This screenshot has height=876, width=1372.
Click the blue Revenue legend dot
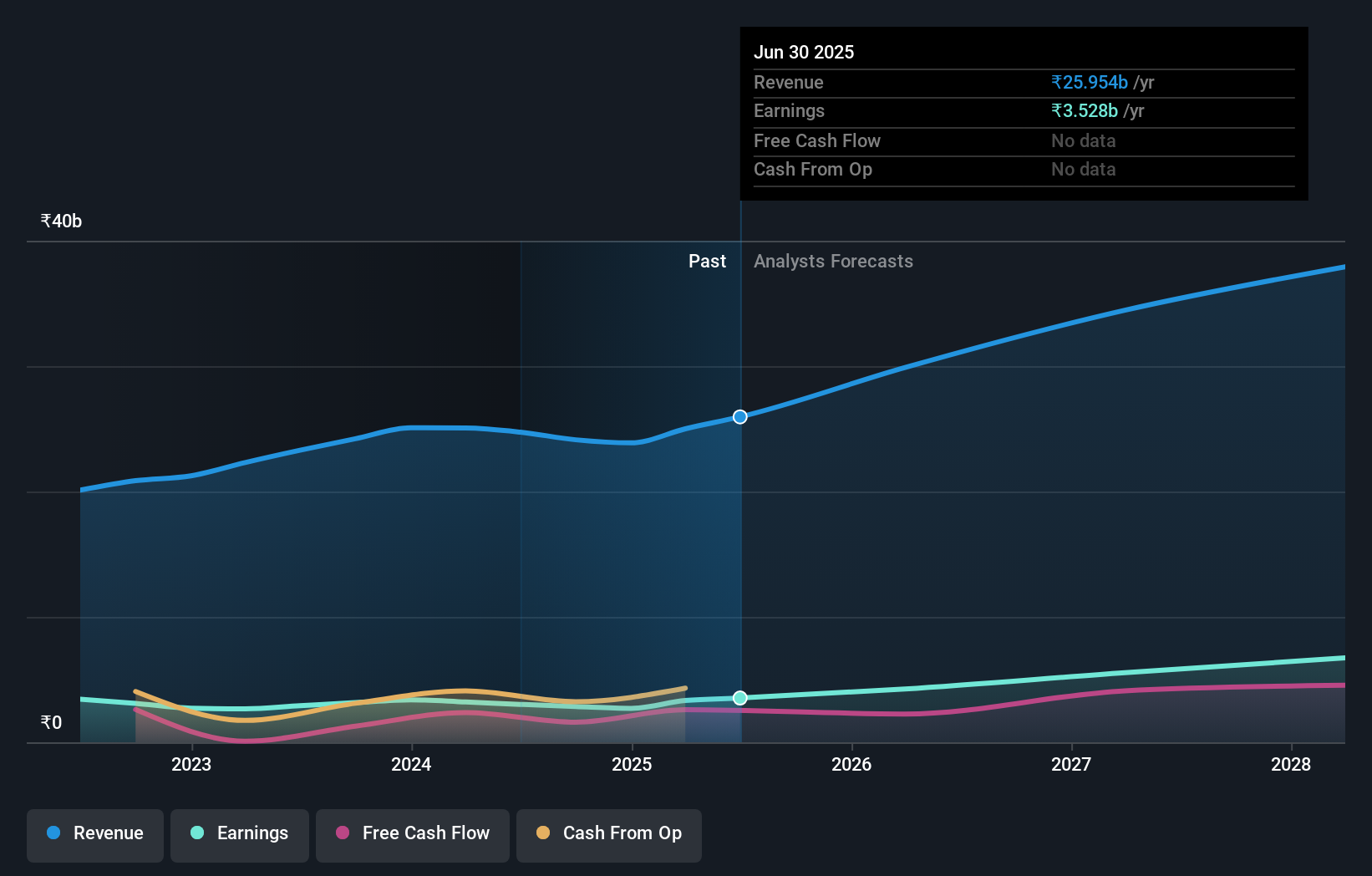[55, 833]
